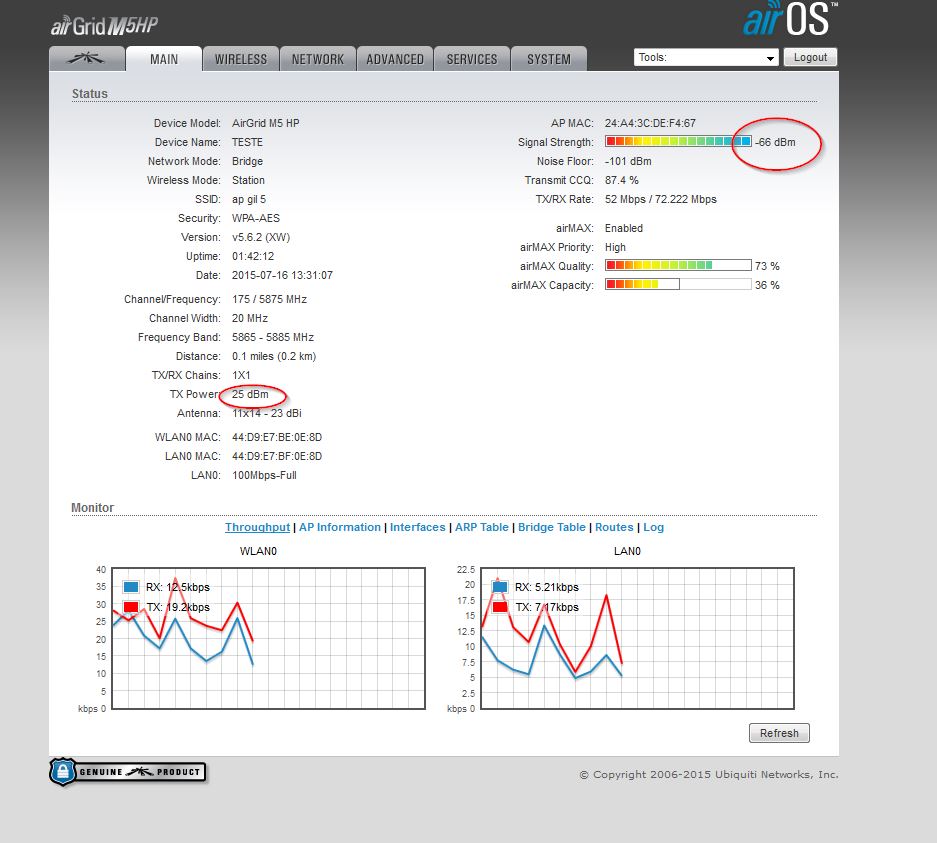Click the WLAN0 throughput graph
This screenshot has width=937, height=843.
pyautogui.click(x=268, y=638)
